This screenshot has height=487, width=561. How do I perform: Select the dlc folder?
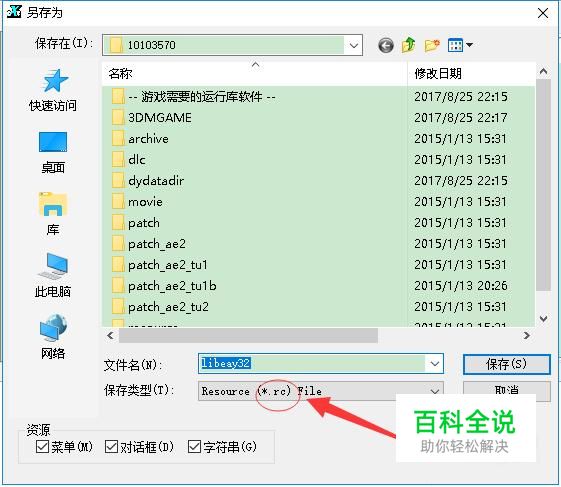click(129, 160)
